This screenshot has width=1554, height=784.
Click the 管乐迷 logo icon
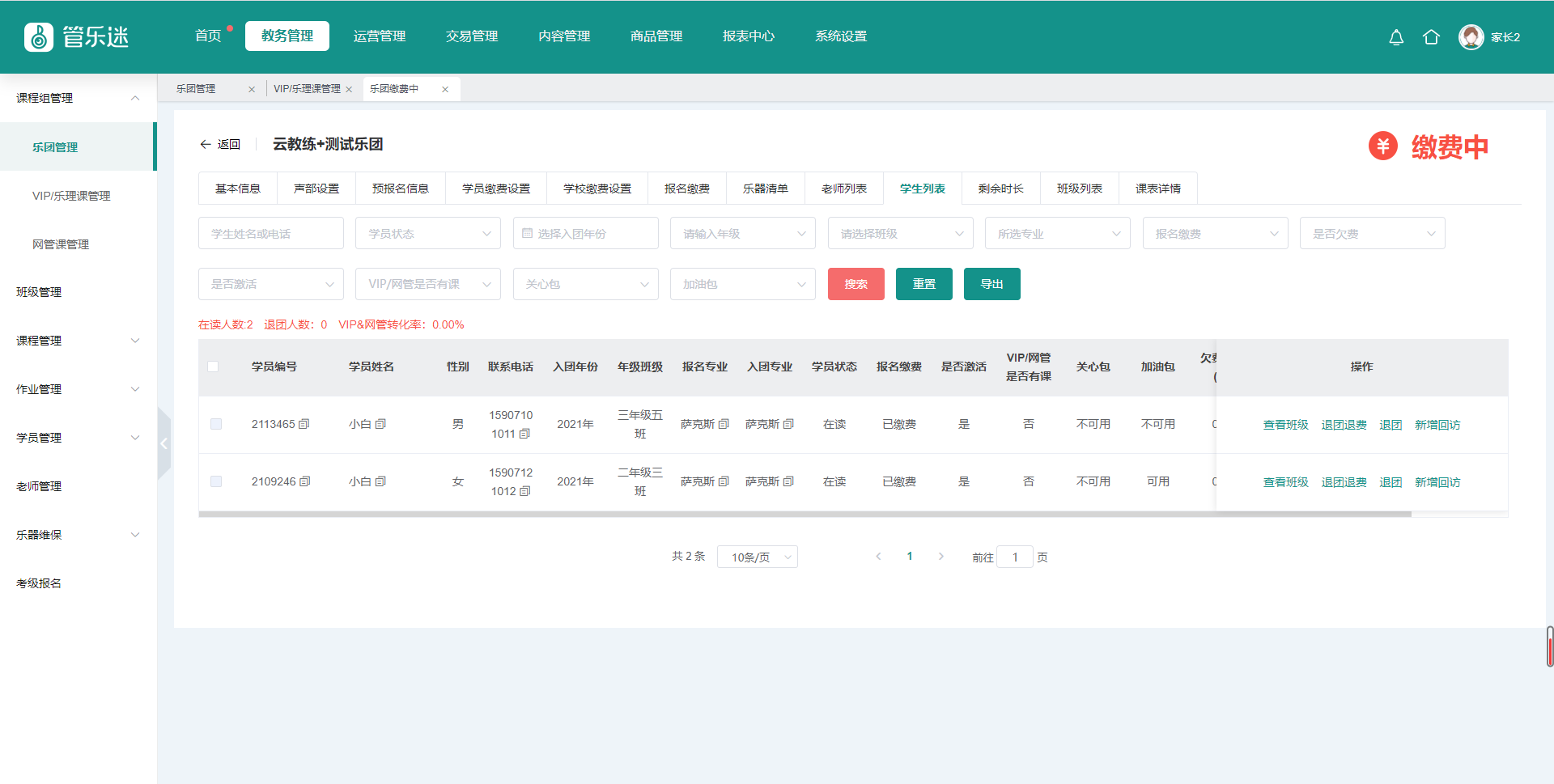[x=39, y=37]
